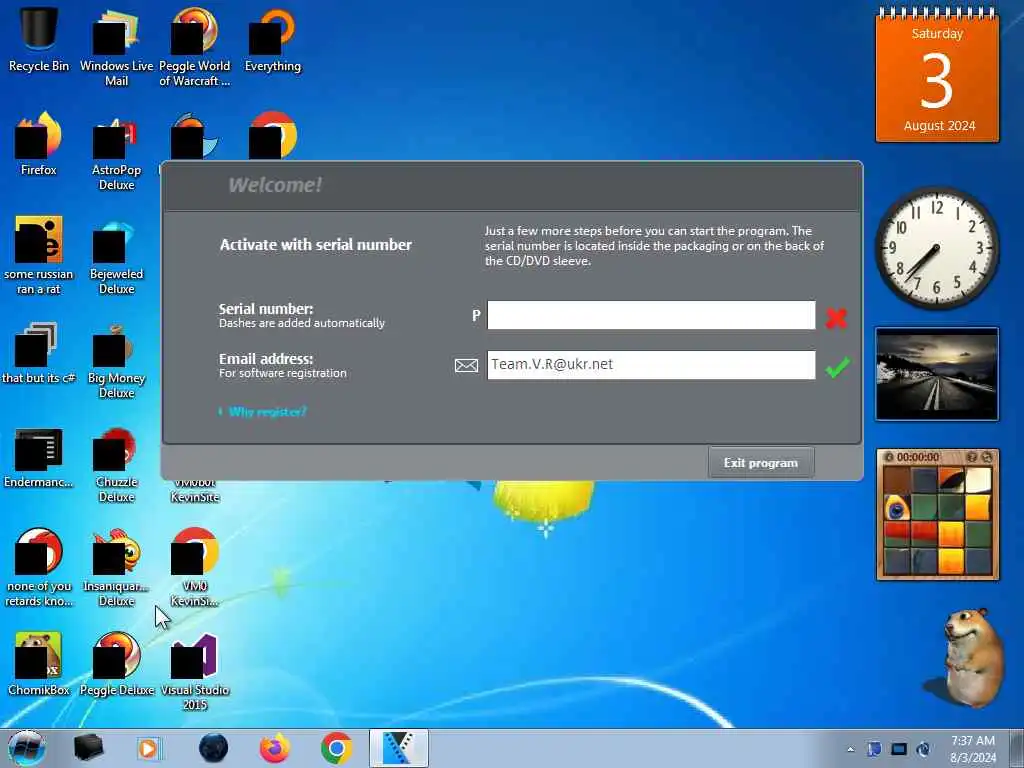The height and width of the screenshot is (768, 1024).
Task: Select Bejeweled Deluxe desktop icon
Action: point(116,256)
